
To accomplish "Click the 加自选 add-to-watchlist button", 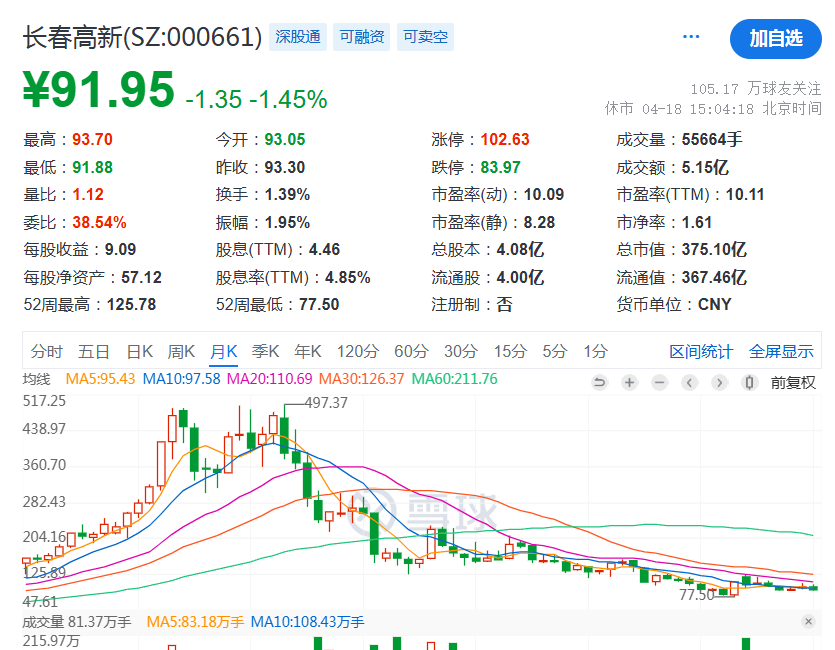I will point(776,36).
